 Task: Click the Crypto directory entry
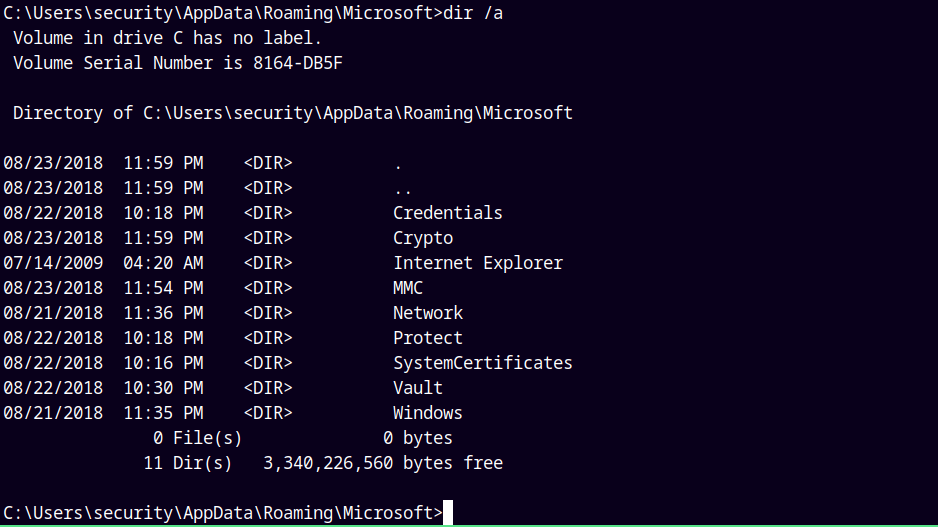coord(422,238)
